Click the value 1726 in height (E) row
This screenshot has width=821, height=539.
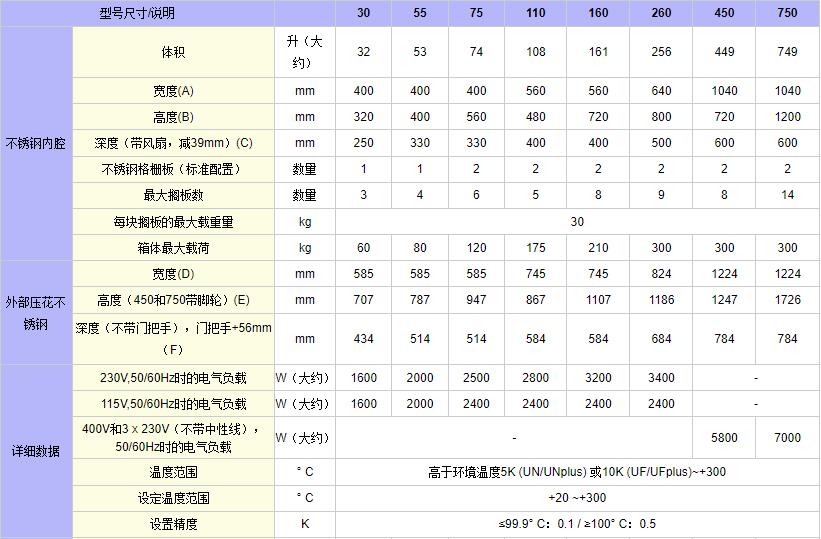tap(787, 300)
